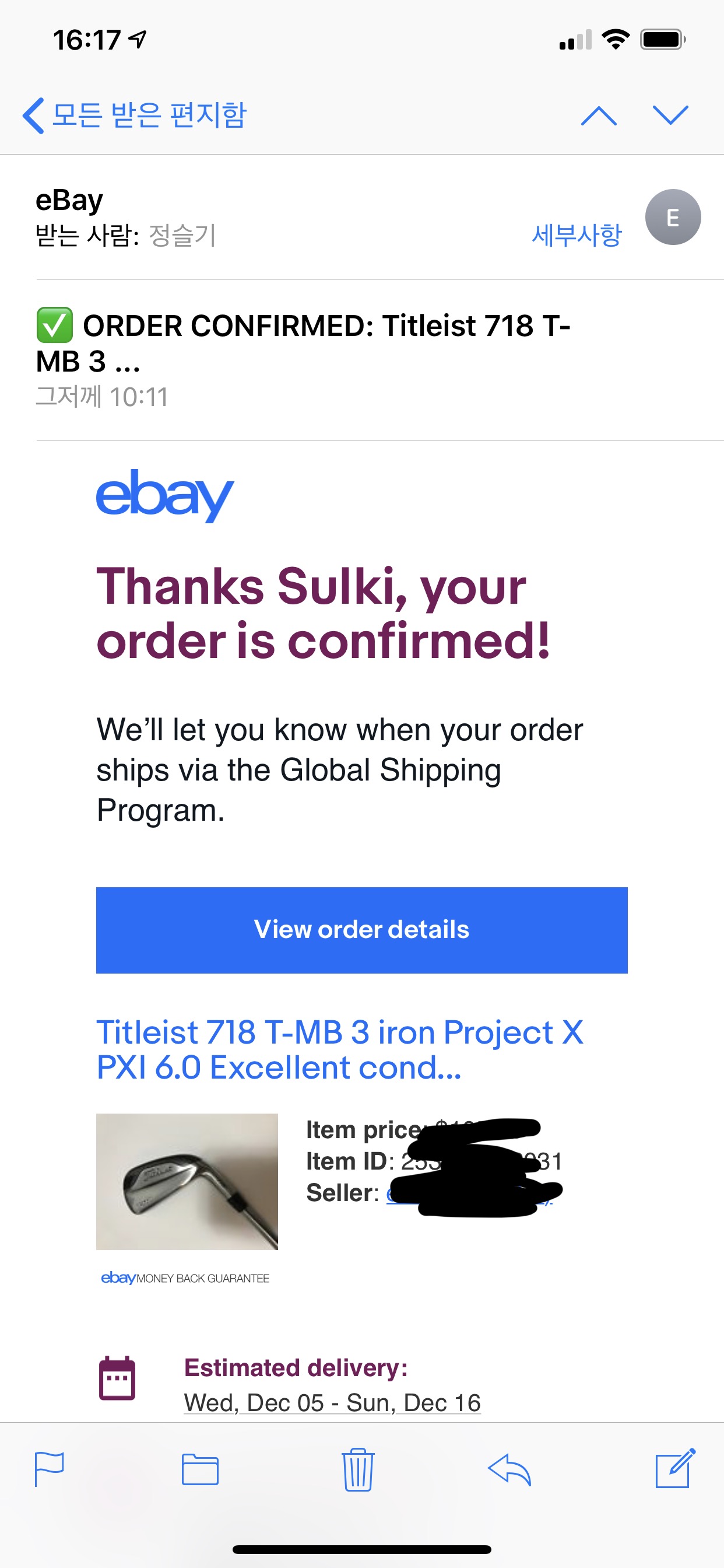Tap the time in the status bar
724x1568 pixels.
(87, 40)
